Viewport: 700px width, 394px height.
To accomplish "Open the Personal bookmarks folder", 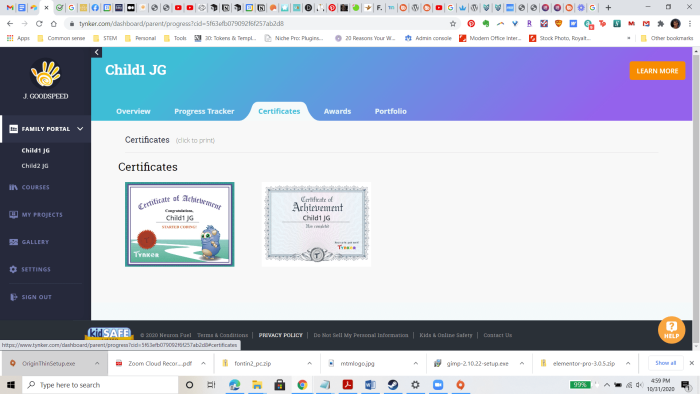I will pos(141,38).
